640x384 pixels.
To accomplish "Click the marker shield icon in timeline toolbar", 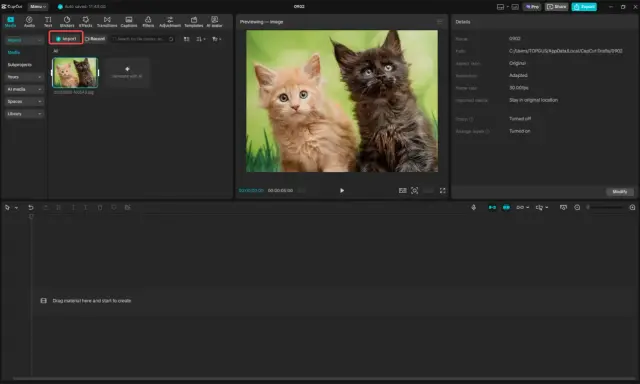I will click(114, 207).
